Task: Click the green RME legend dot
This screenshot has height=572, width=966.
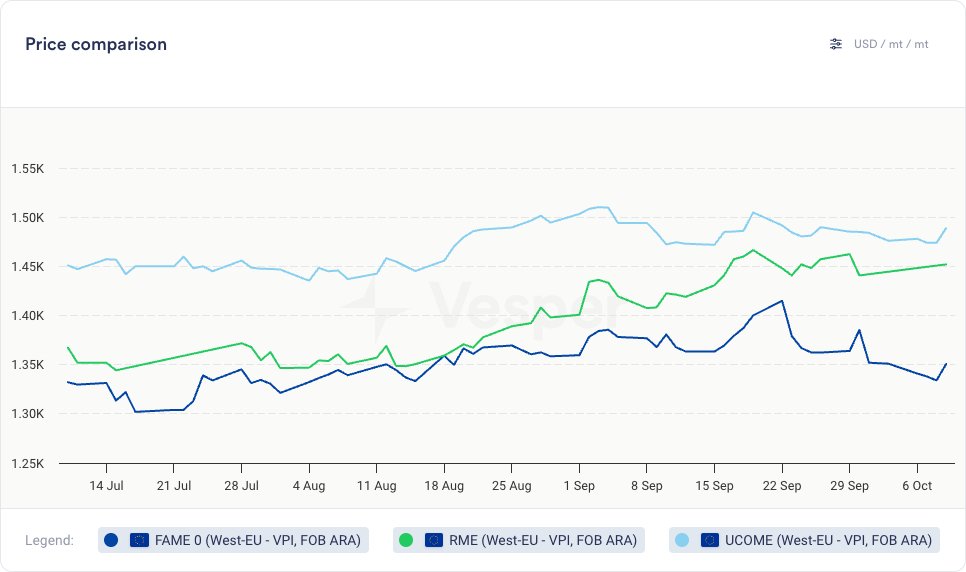Action: point(406,540)
